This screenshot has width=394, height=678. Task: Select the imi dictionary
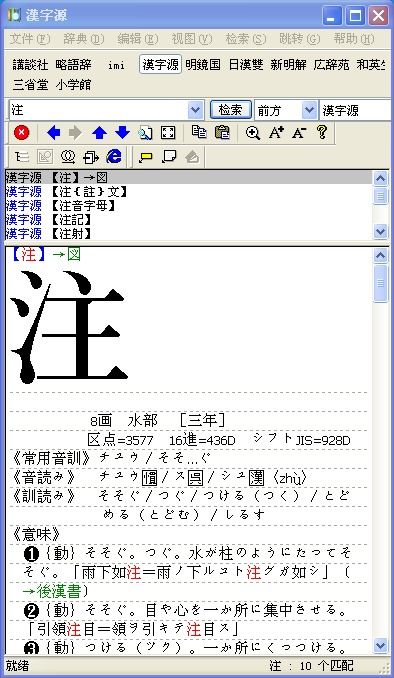(116, 65)
